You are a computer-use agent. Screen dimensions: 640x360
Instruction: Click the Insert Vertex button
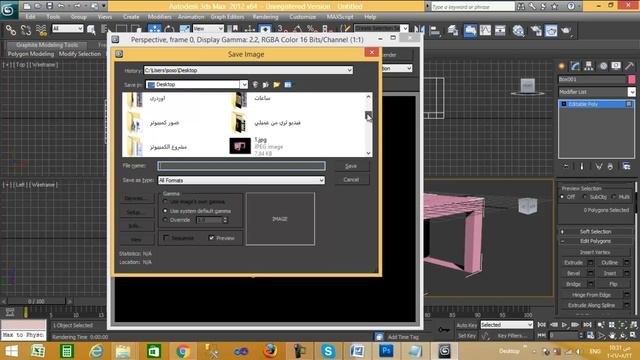595,252
